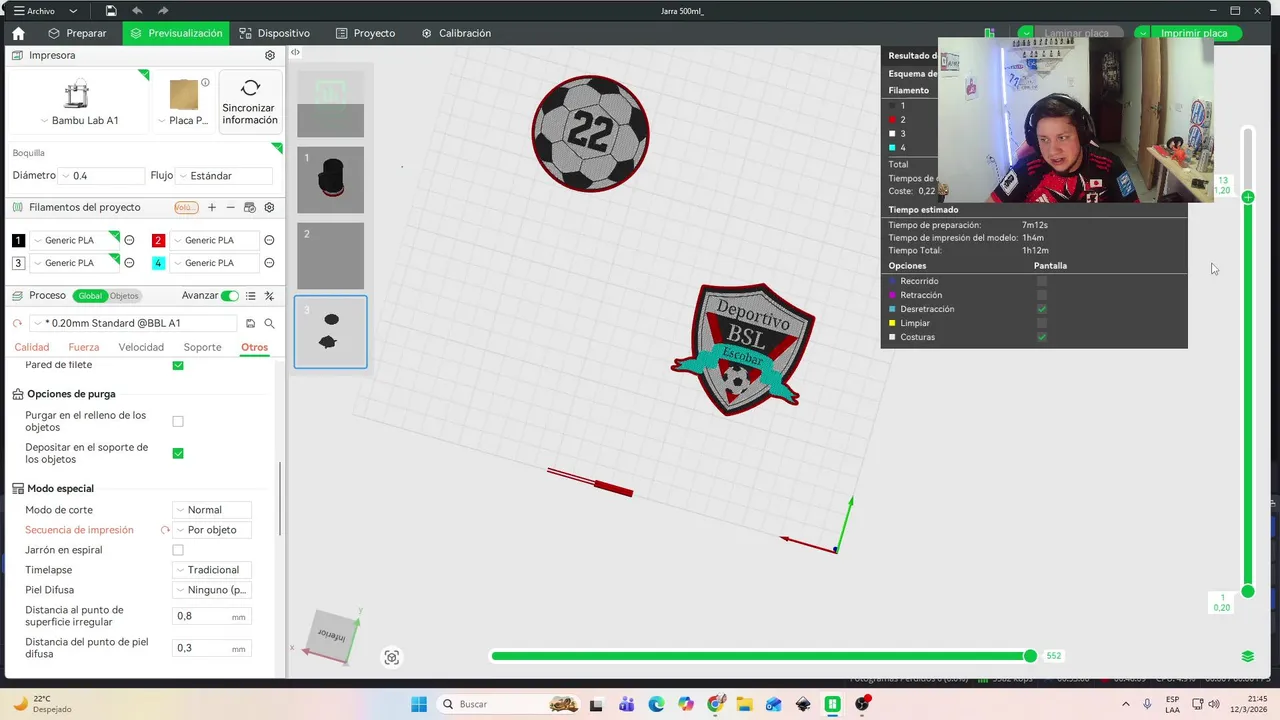Screen dimensions: 1280x720
Task: Open the process settings list icon
Action: 251,296
